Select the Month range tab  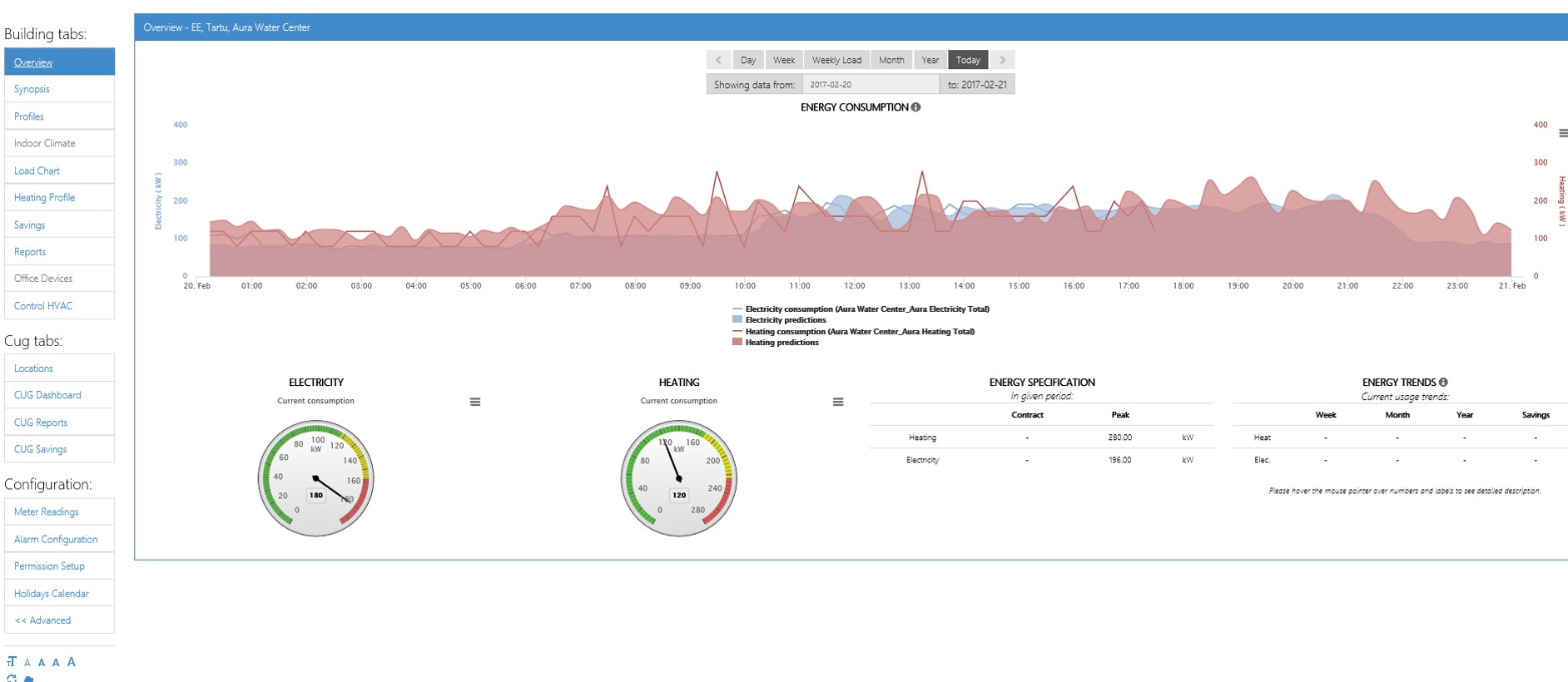[x=891, y=60]
